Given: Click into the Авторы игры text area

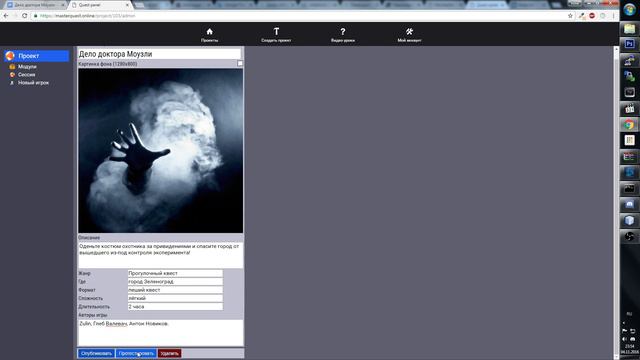Looking at the screenshot, I should pyautogui.click(x=160, y=333).
